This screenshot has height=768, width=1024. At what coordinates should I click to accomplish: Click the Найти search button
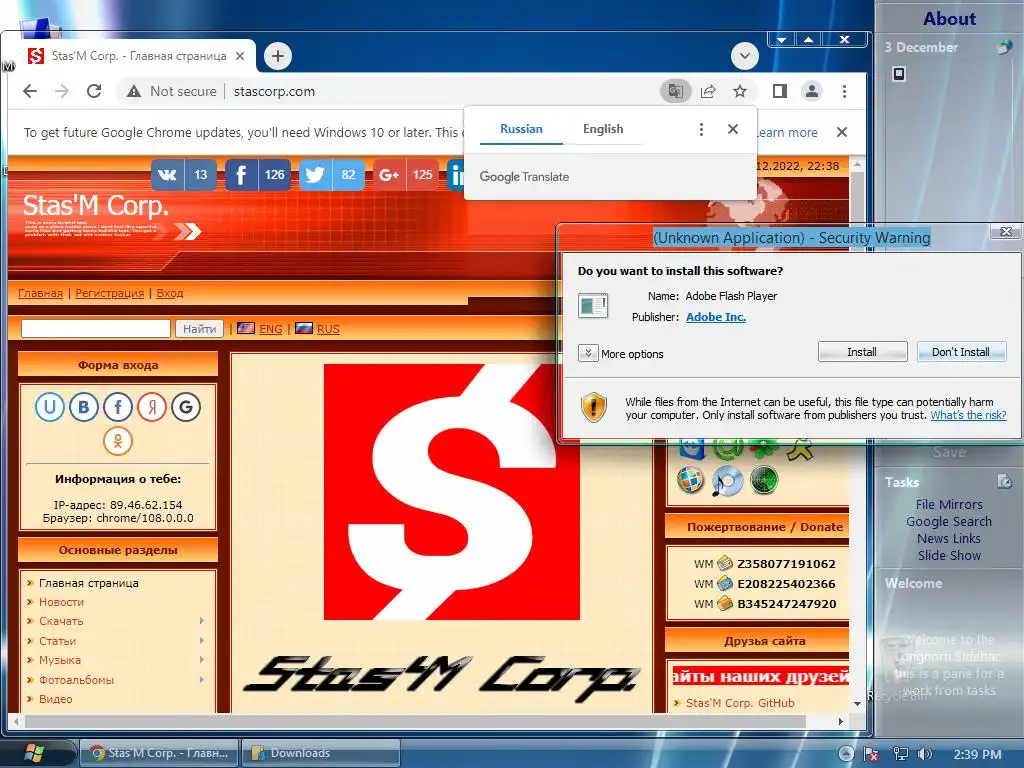[199, 328]
